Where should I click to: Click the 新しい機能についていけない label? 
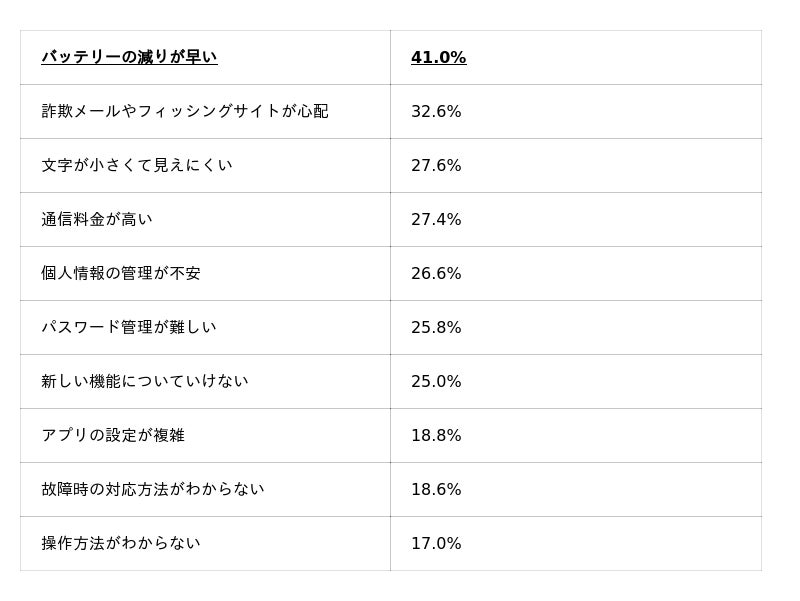pyautogui.click(x=145, y=381)
